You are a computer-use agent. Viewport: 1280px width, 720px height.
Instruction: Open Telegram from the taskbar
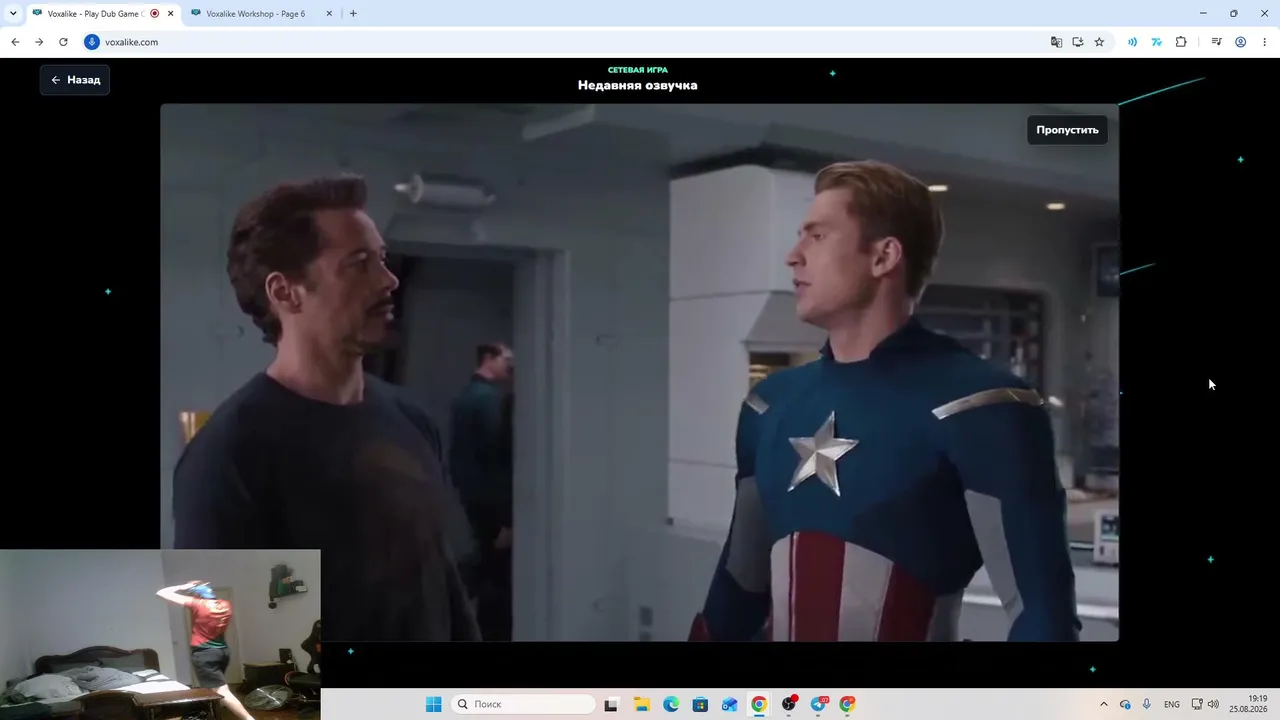tap(819, 704)
